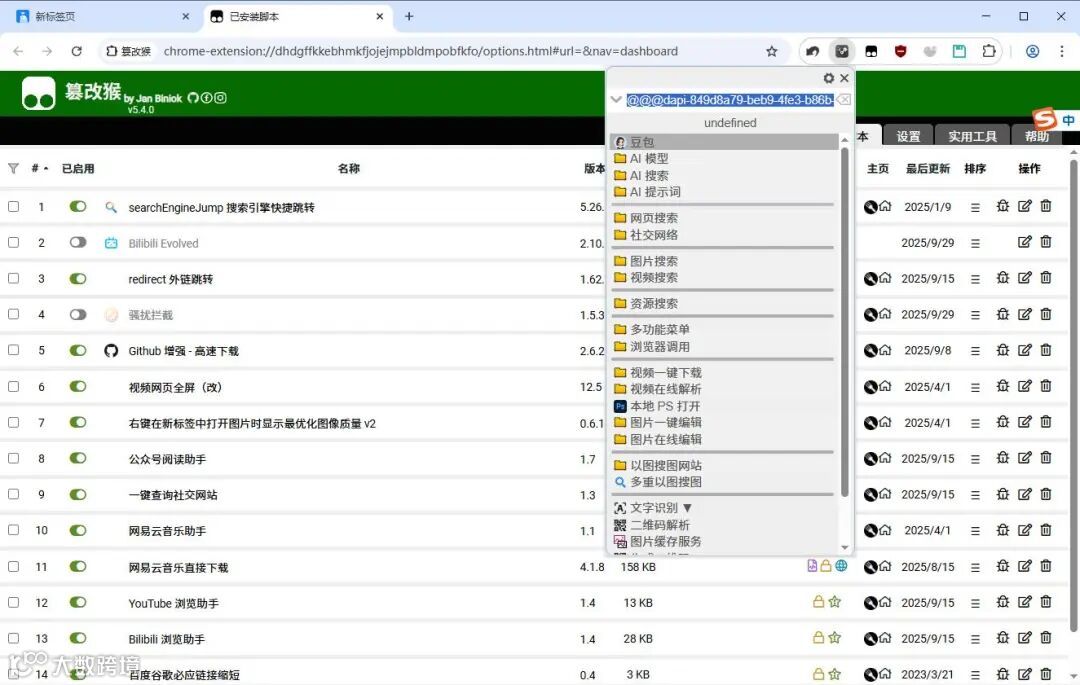Open Instagram icon in Tampermonkey header

220,98
